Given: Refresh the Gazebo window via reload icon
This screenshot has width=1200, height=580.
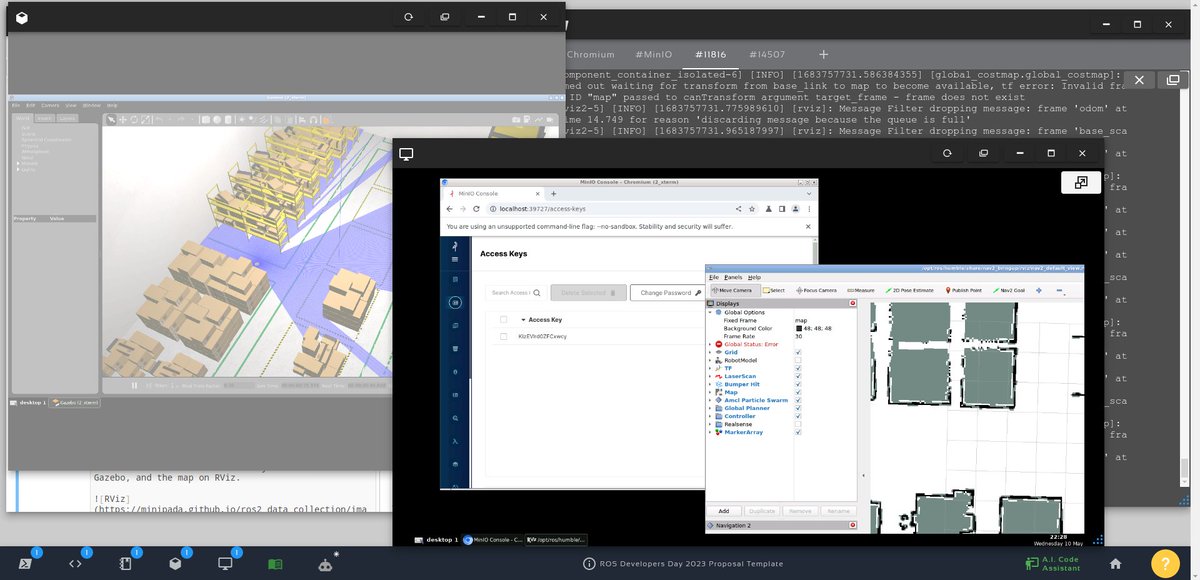Looking at the screenshot, I should coord(408,17).
